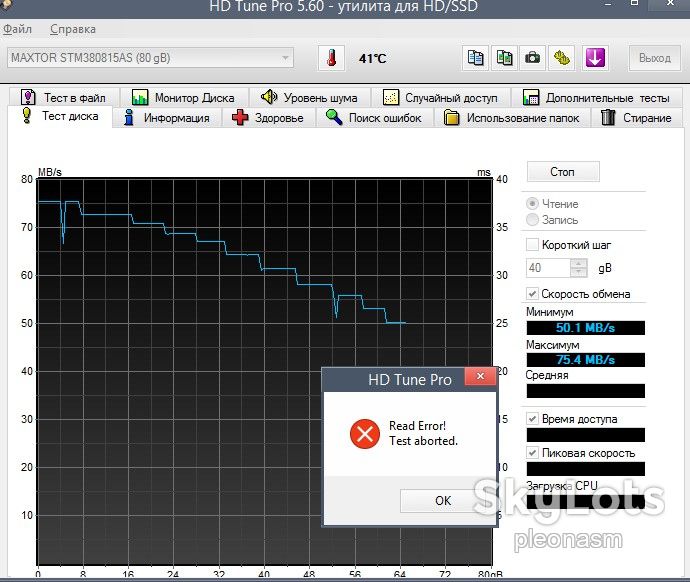This screenshot has height=582, width=690.
Task: Open the 'Файл' menu
Action: (x=17, y=29)
